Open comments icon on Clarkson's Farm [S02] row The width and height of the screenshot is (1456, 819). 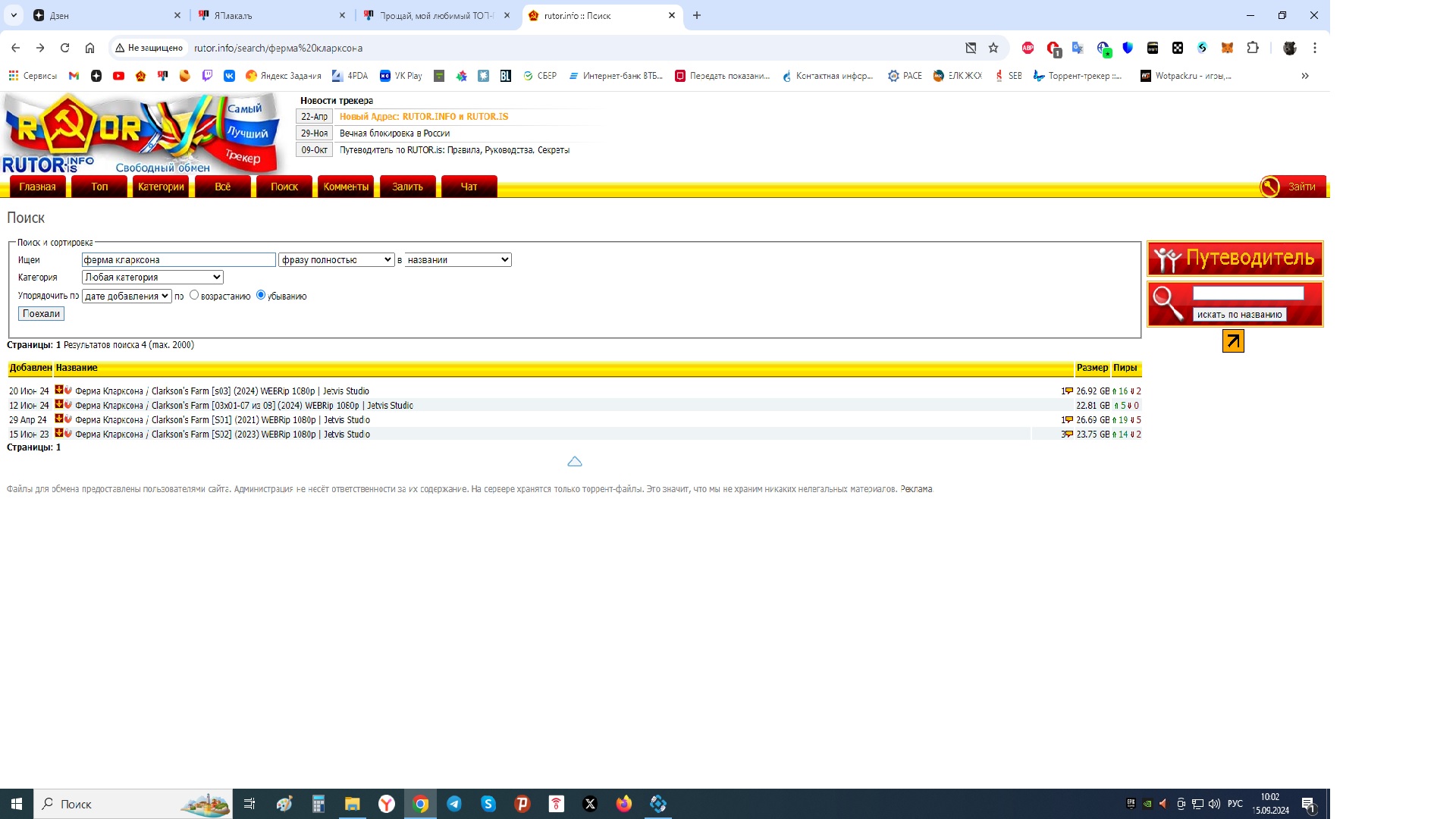coord(1068,435)
